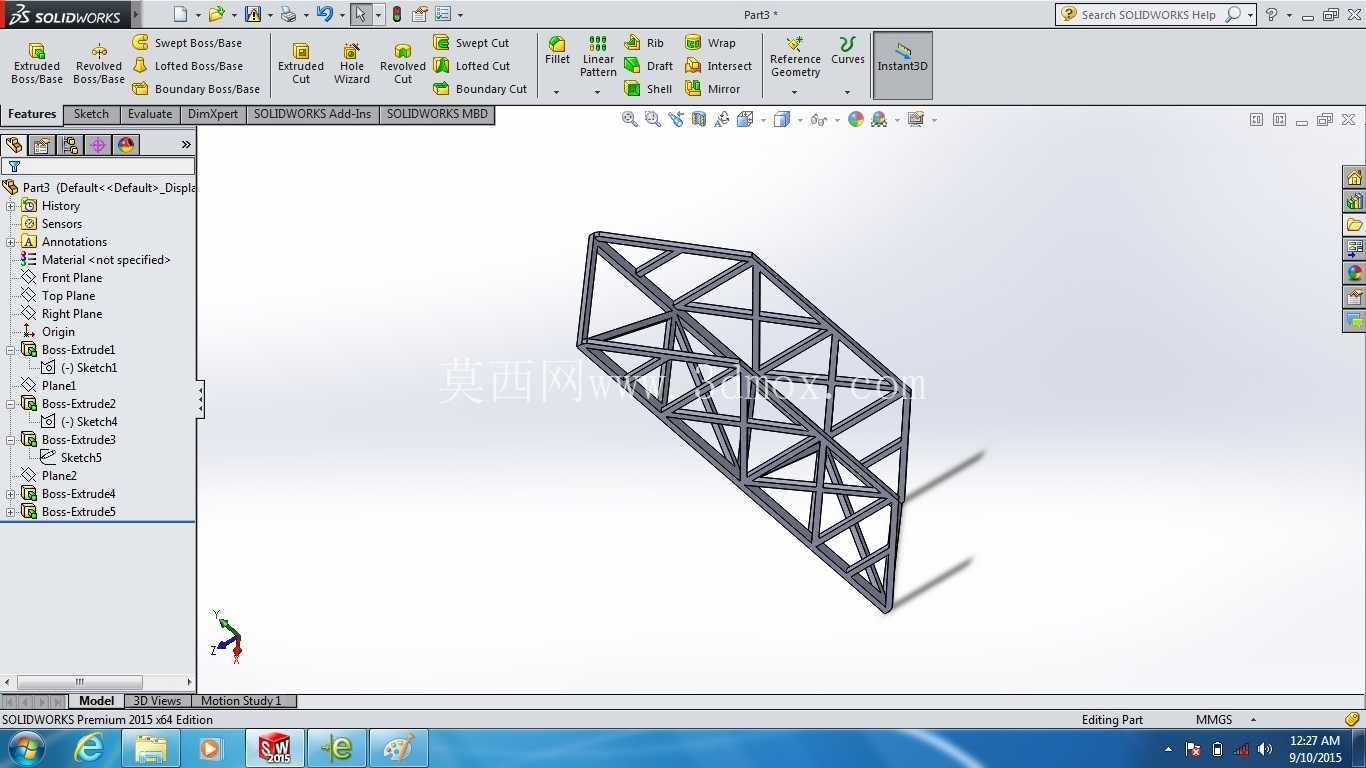The height and width of the screenshot is (768, 1366).
Task: Choose the Swept Boss/Base command
Action: tap(187, 43)
